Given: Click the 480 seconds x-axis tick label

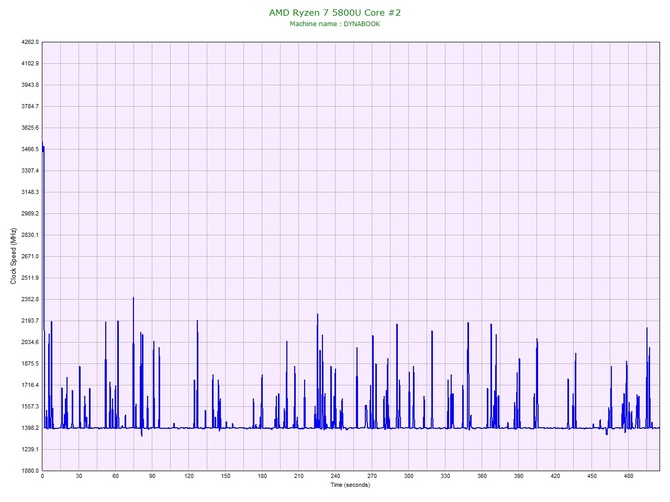Looking at the screenshot, I should click(x=629, y=476).
